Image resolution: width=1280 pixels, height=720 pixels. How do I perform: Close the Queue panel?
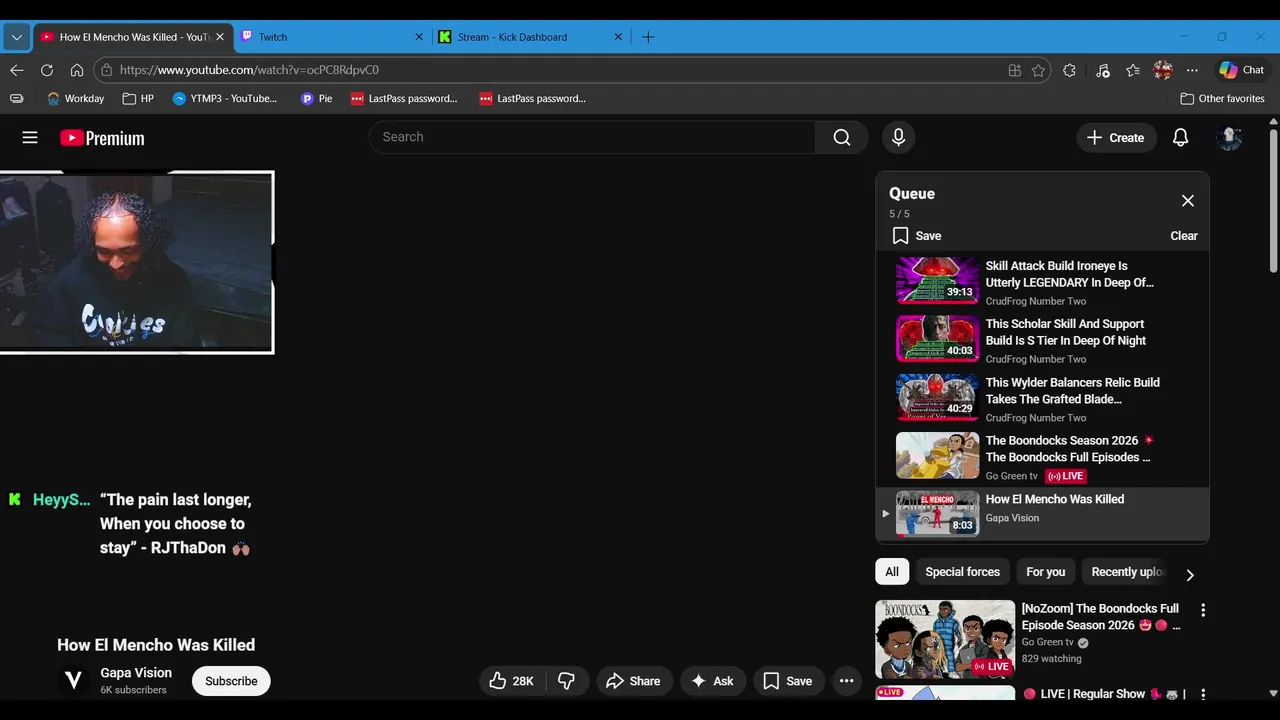[x=1188, y=201]
